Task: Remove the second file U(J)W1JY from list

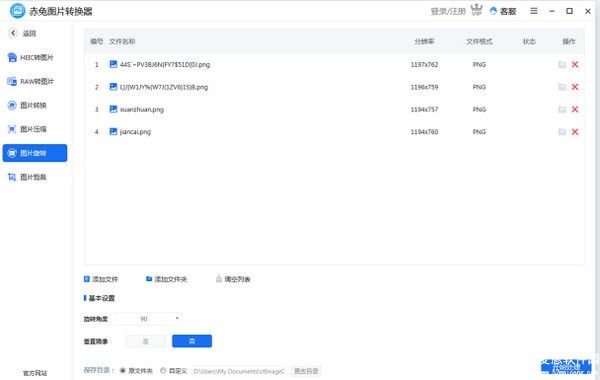Action: [575, 87]
